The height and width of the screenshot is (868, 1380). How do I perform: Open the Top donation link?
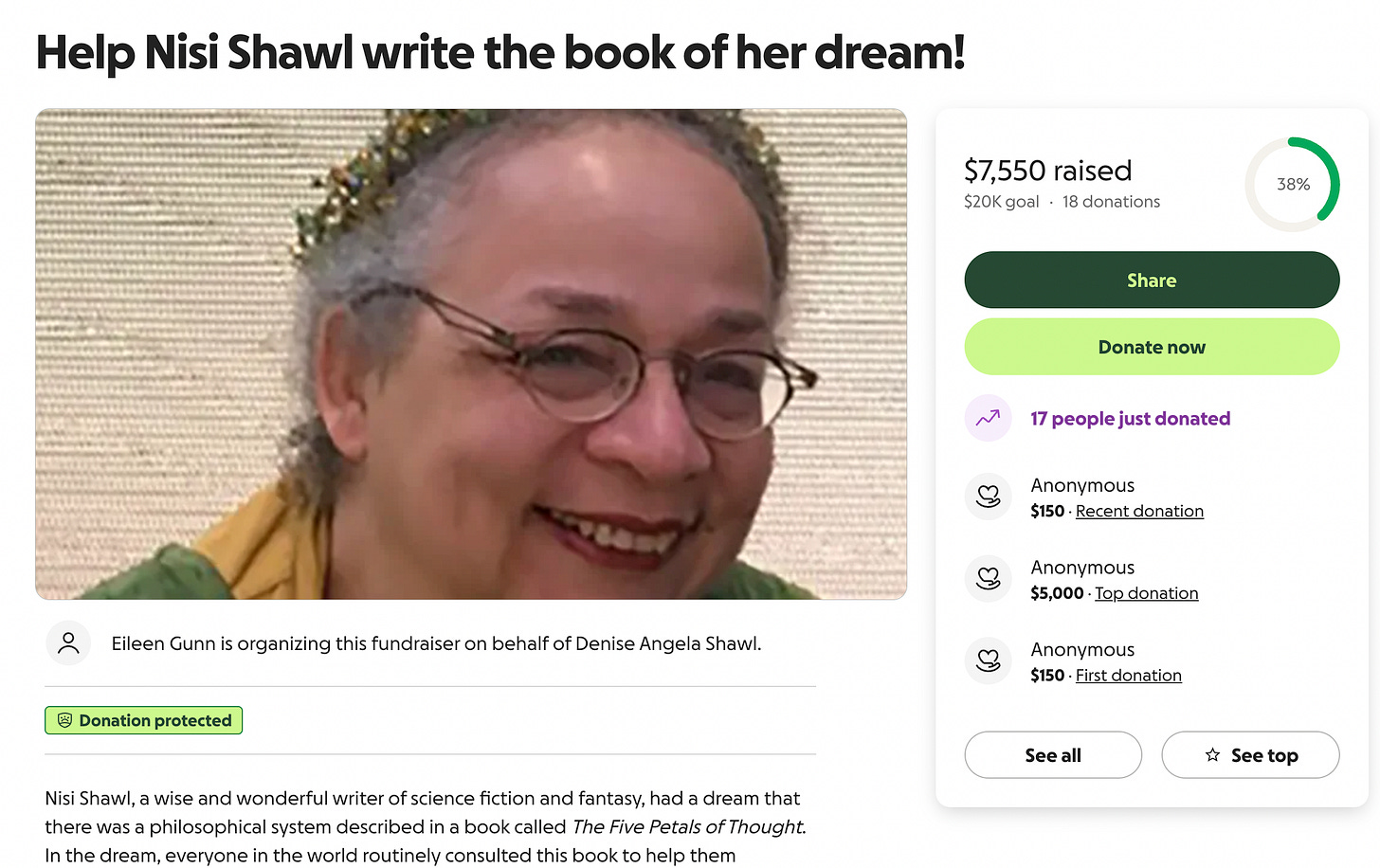coord(1146,593)
